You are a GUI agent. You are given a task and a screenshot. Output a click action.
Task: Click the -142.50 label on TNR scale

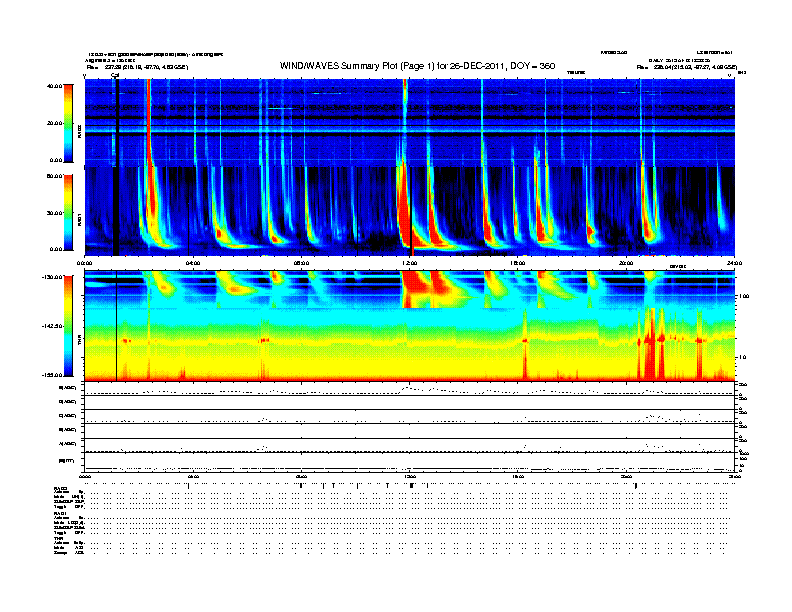(x=52, y=326)
